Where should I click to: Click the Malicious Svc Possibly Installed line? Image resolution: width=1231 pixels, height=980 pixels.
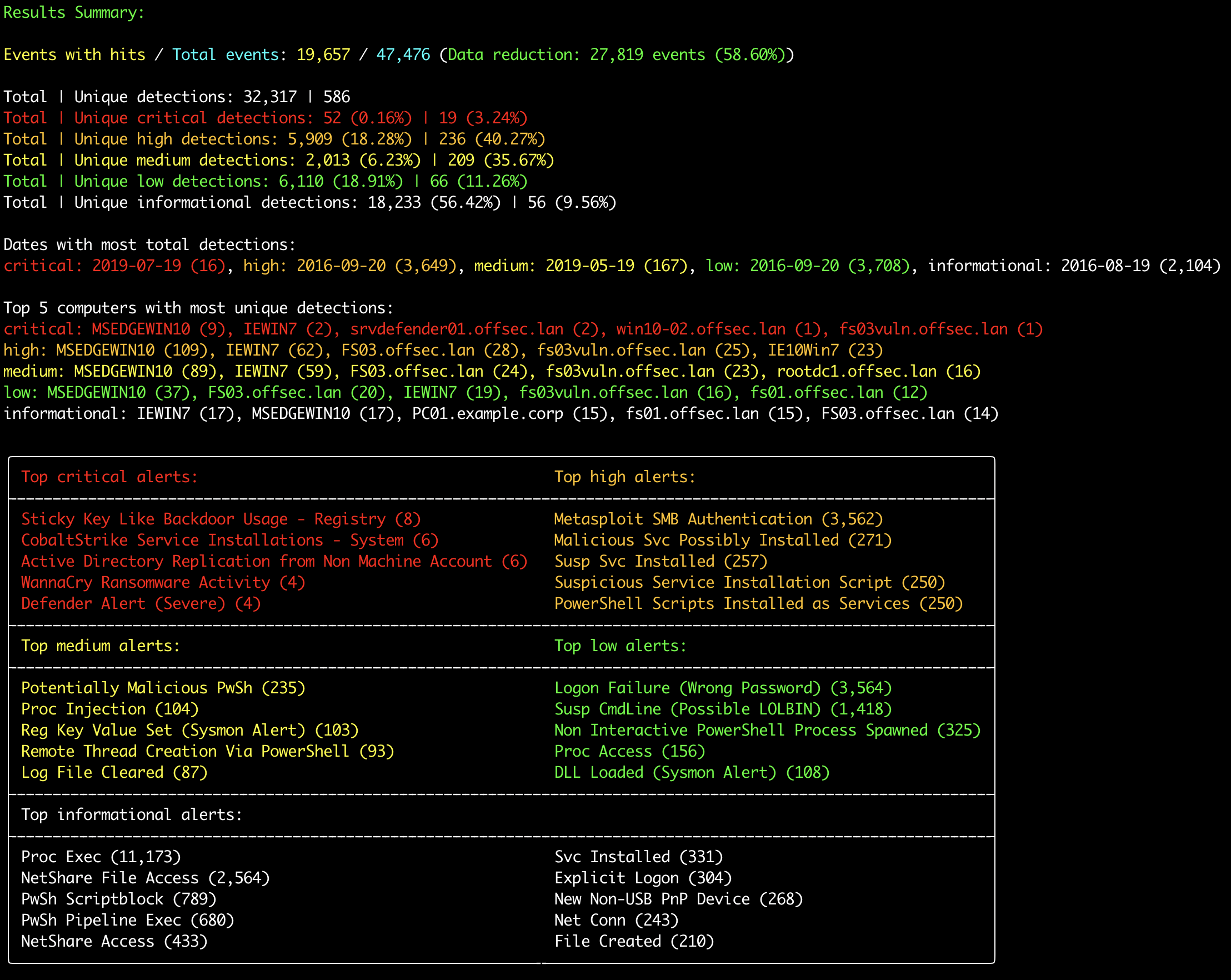[x=723, y=540]
